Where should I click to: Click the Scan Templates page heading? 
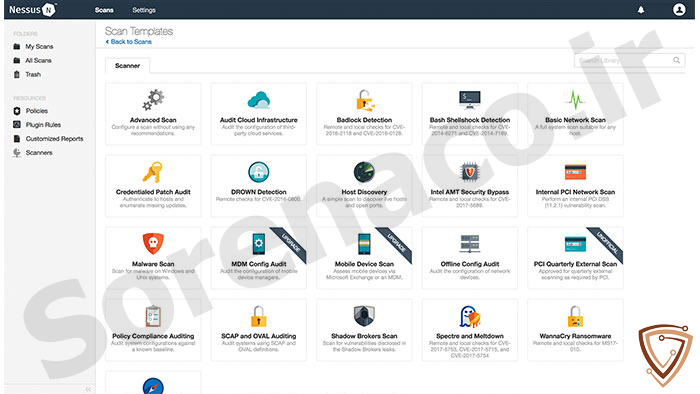[x=139, y=31]
